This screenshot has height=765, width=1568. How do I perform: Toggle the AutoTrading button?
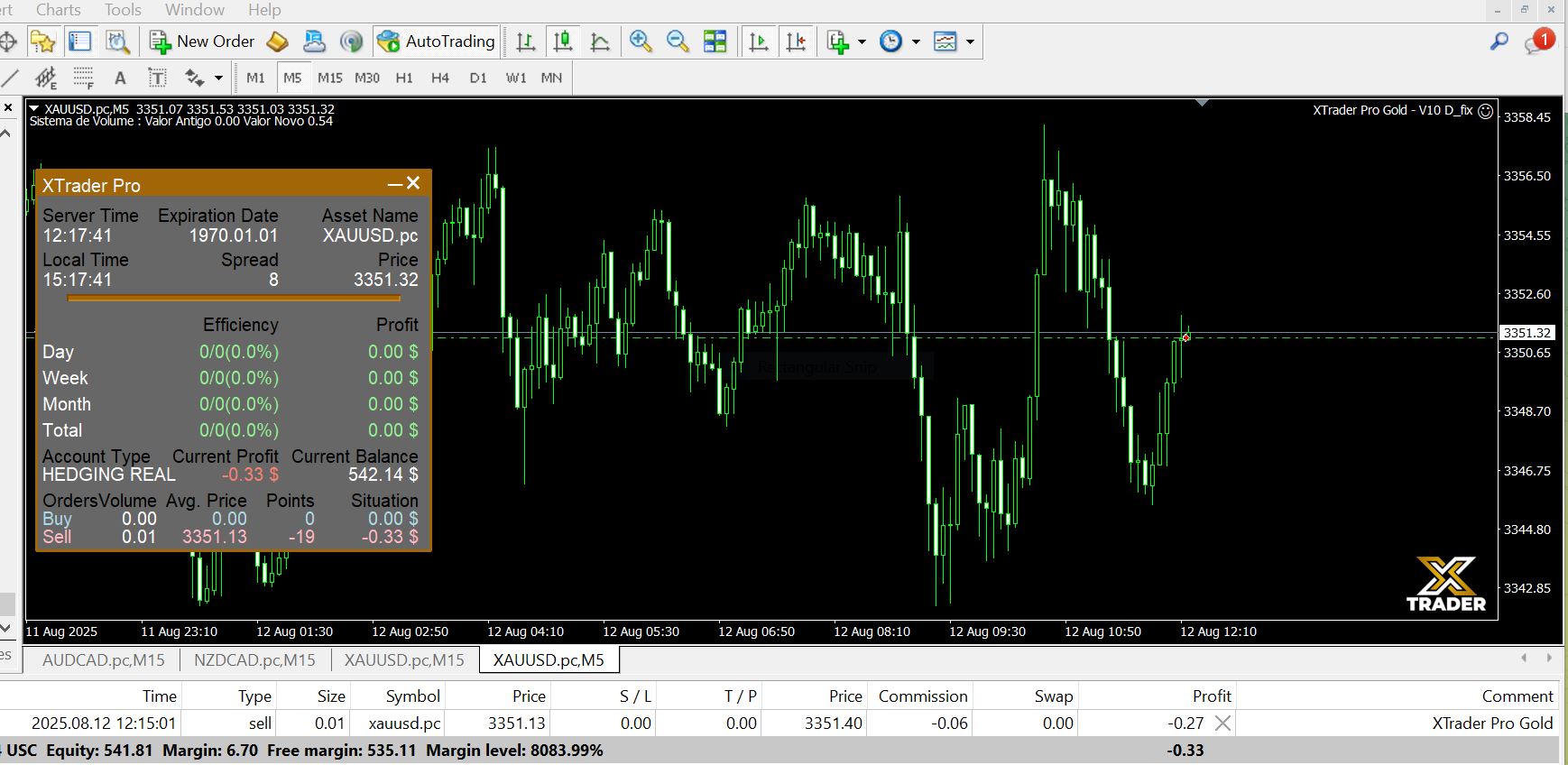(x=437, y=41)
